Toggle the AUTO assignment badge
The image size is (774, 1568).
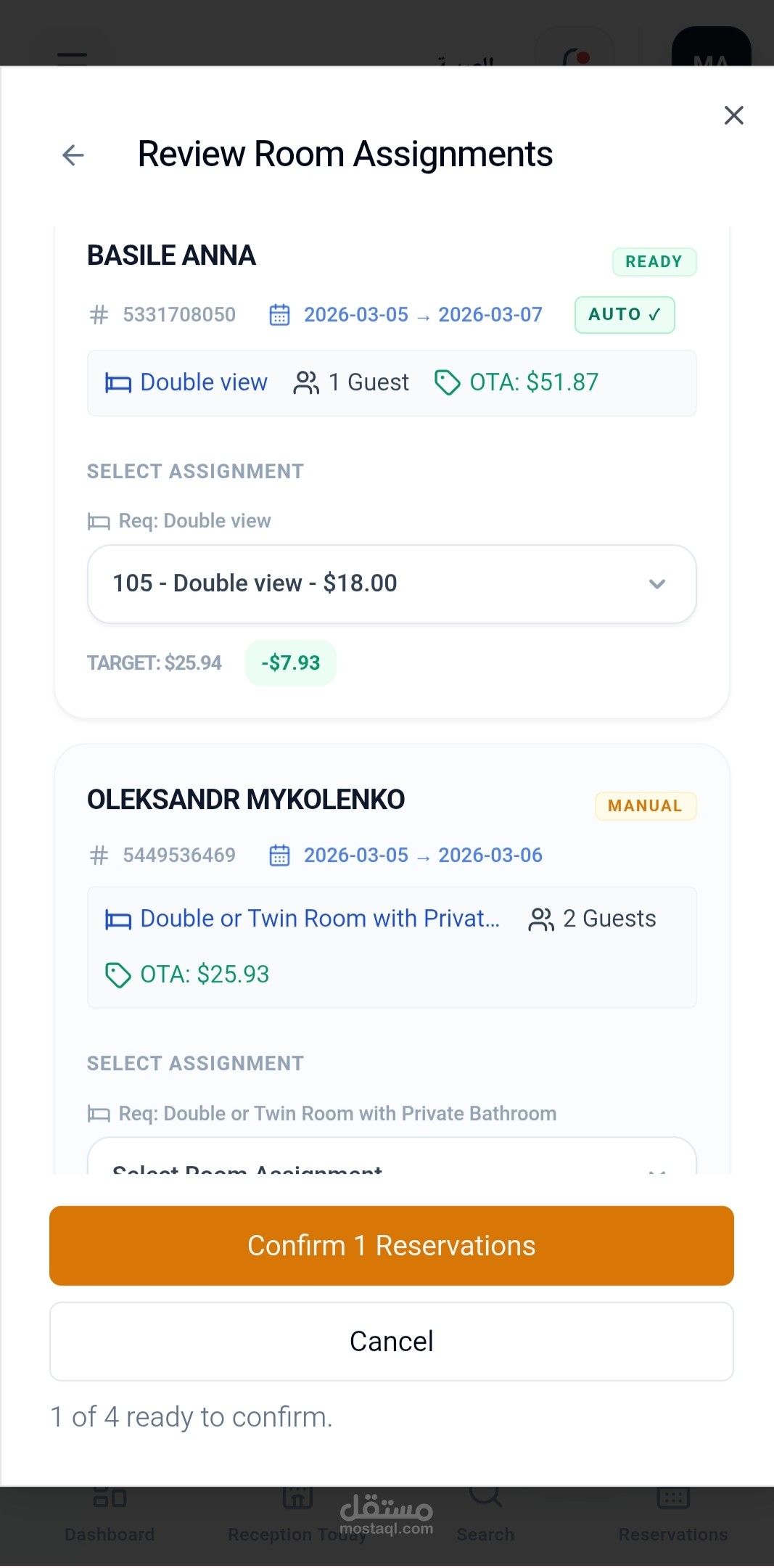point(625,315)
